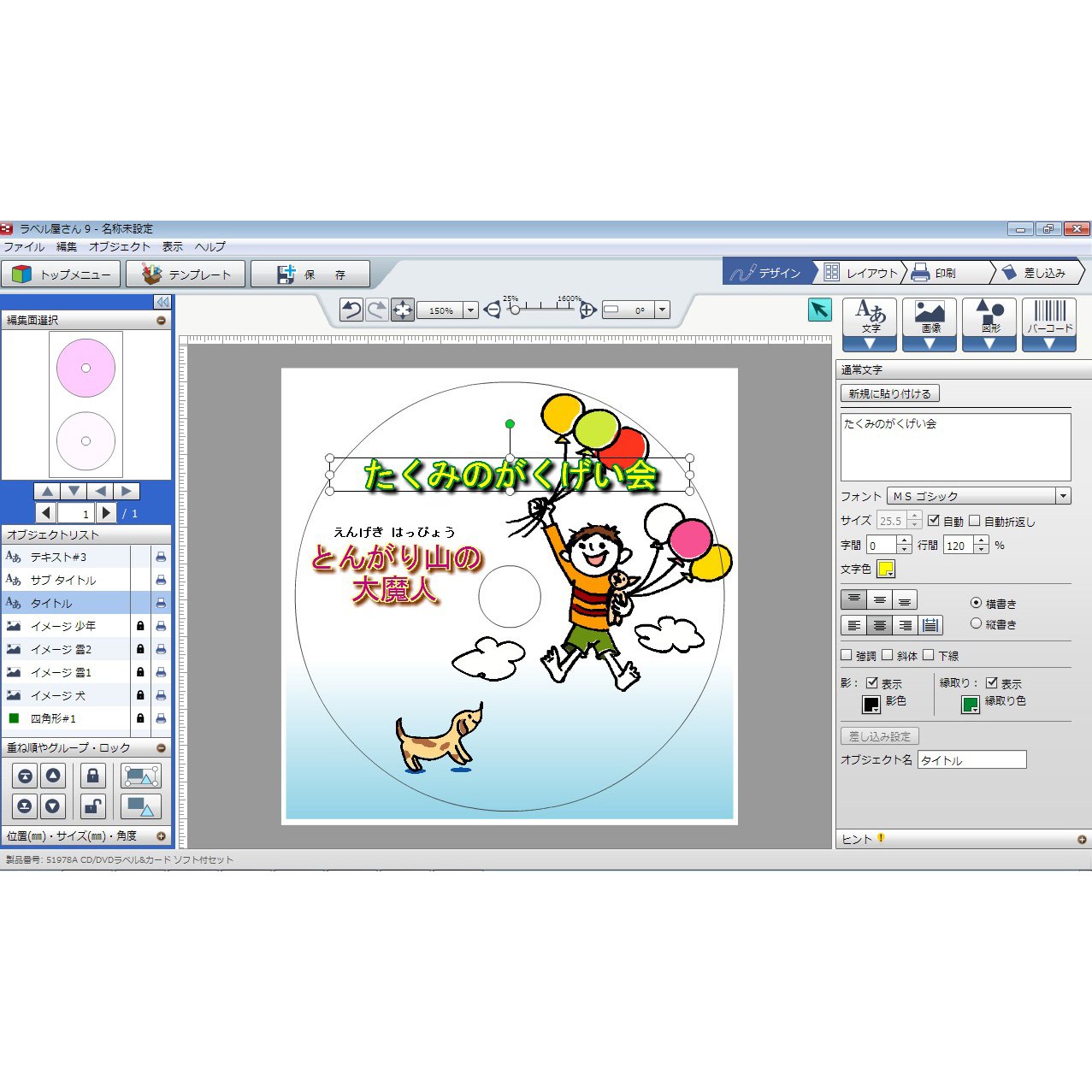Screen dimensions: 1092x1092
Task: Click the fit-to-screen zoom icon
Action: pyautogui.click(x=402, y=310)
